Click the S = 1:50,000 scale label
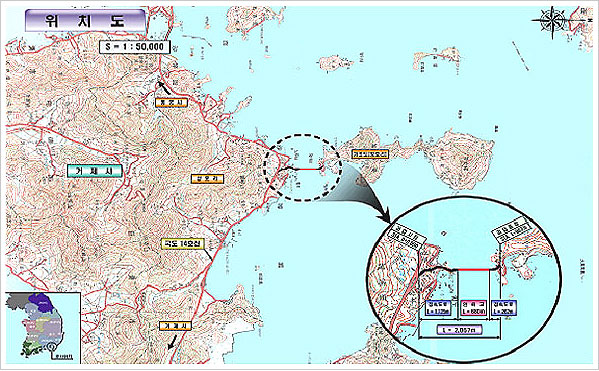The width and height of the screenshot is (599, 371). 134,47
